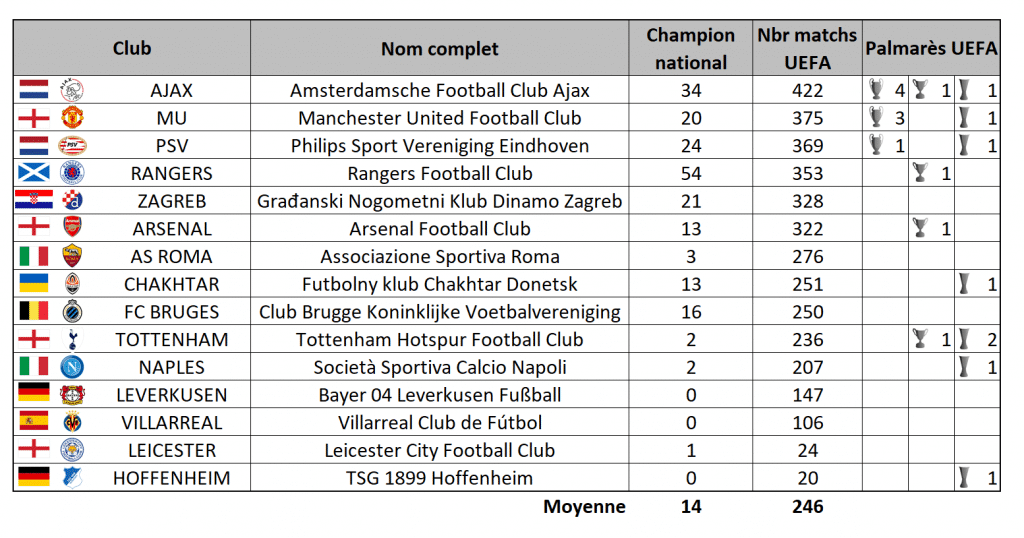Viewport: 1024px width, 538px height.
Task: Select the Arsenal club crest
Action: [x=72, y=228]
